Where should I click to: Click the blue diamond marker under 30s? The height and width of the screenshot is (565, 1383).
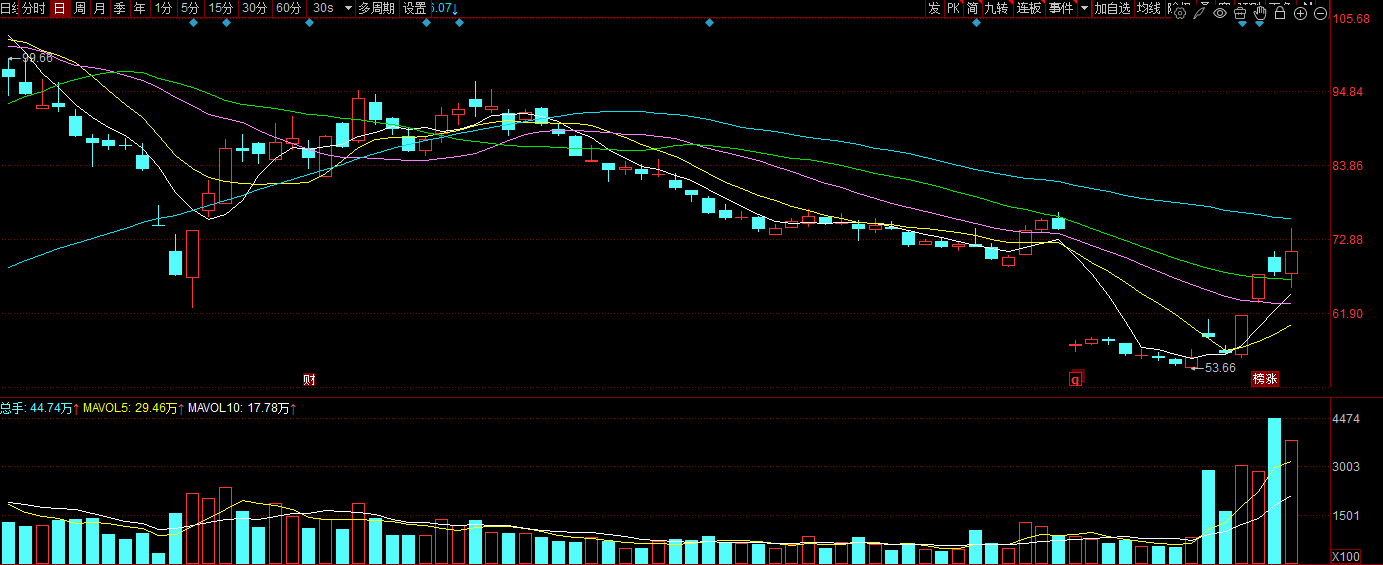tap(309, 23)
